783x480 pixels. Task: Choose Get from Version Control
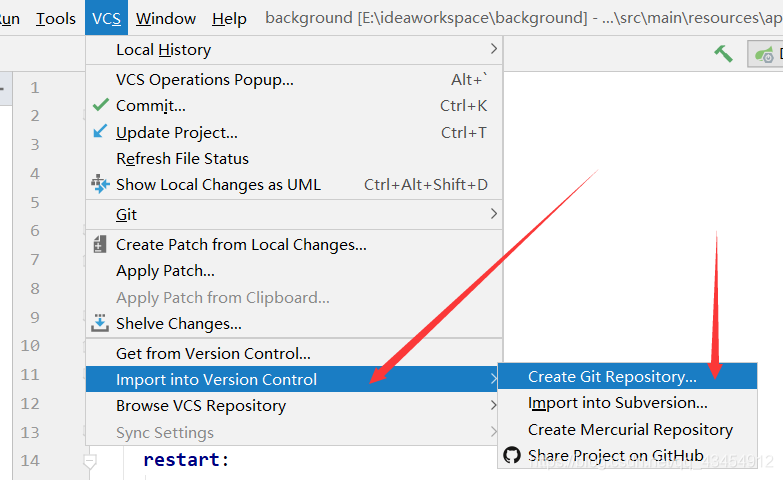point(213,353)
